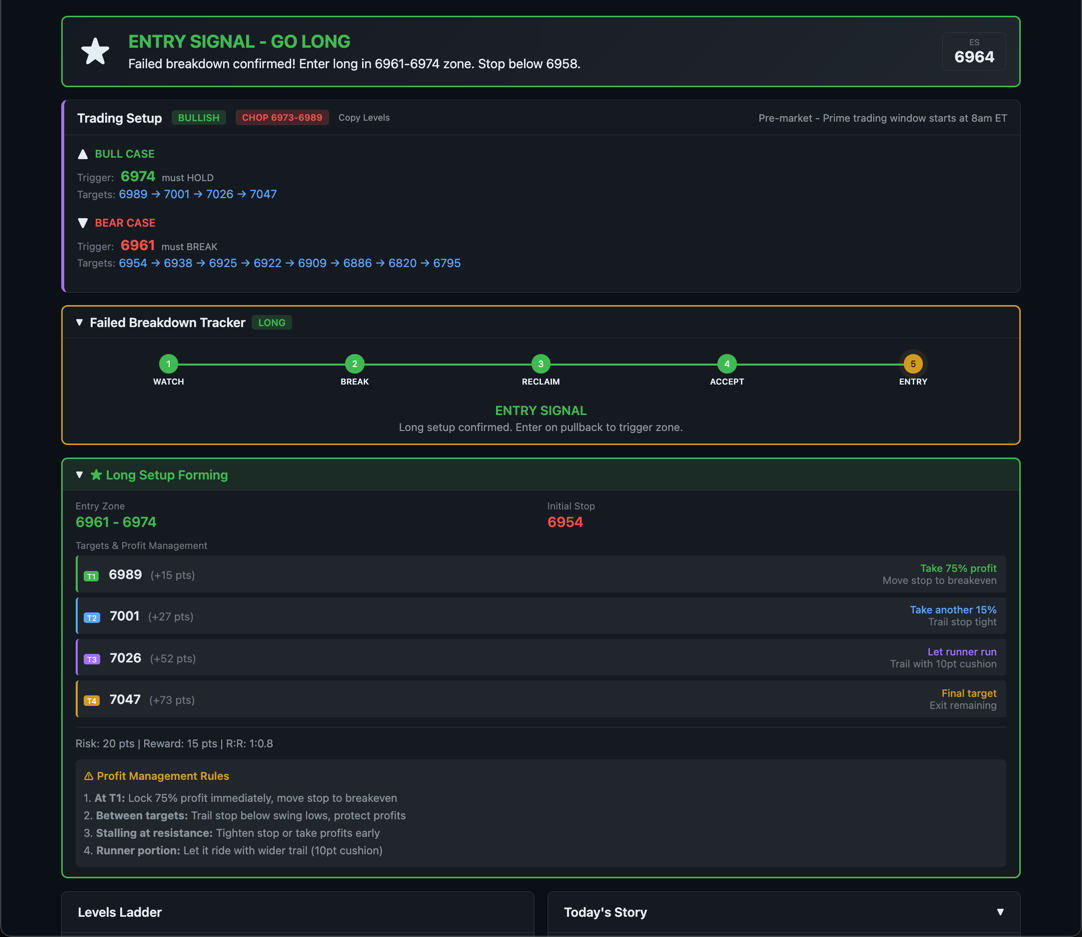
Task: Collapse the Long Setup Forming panel
Action: [x=79, y=475]
